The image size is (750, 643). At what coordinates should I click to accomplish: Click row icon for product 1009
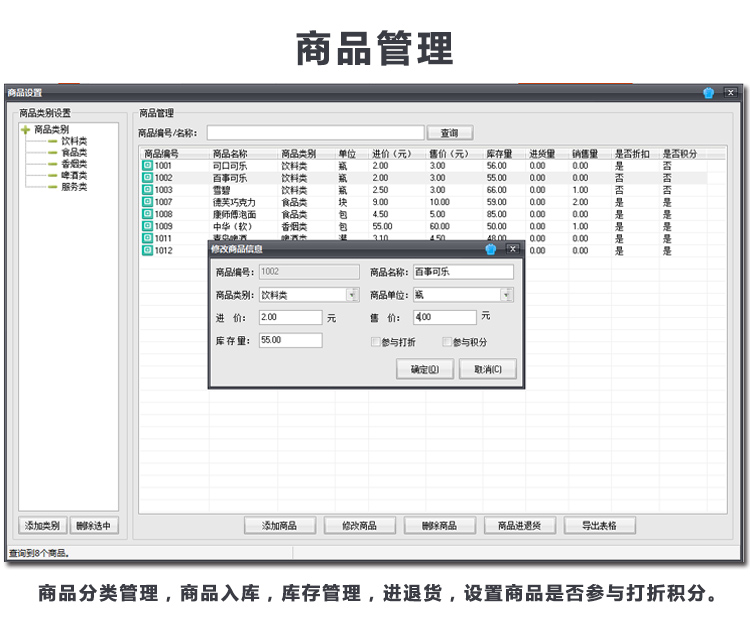tap(148, 226)
